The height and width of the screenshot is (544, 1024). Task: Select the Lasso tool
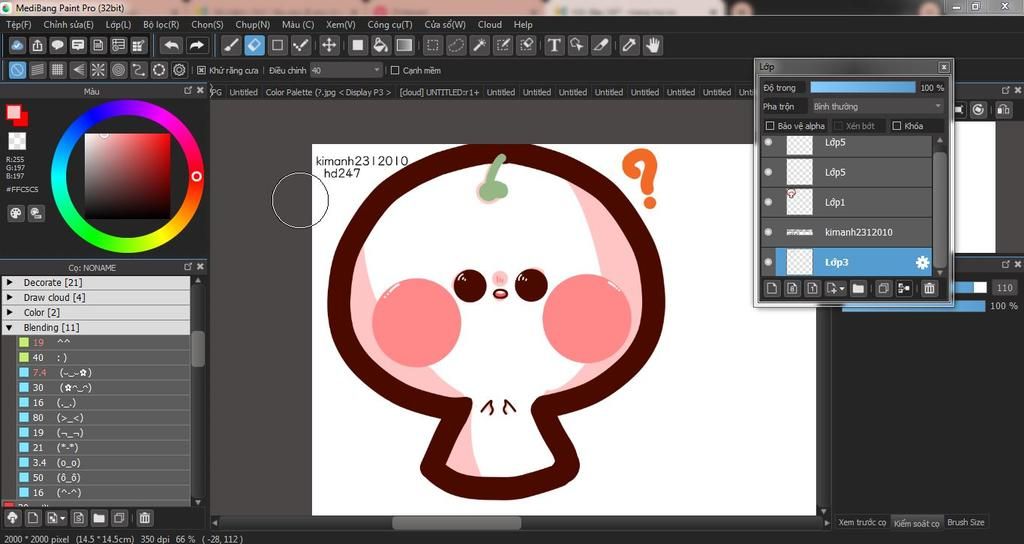pyautogui.click(x=456, y=45)
